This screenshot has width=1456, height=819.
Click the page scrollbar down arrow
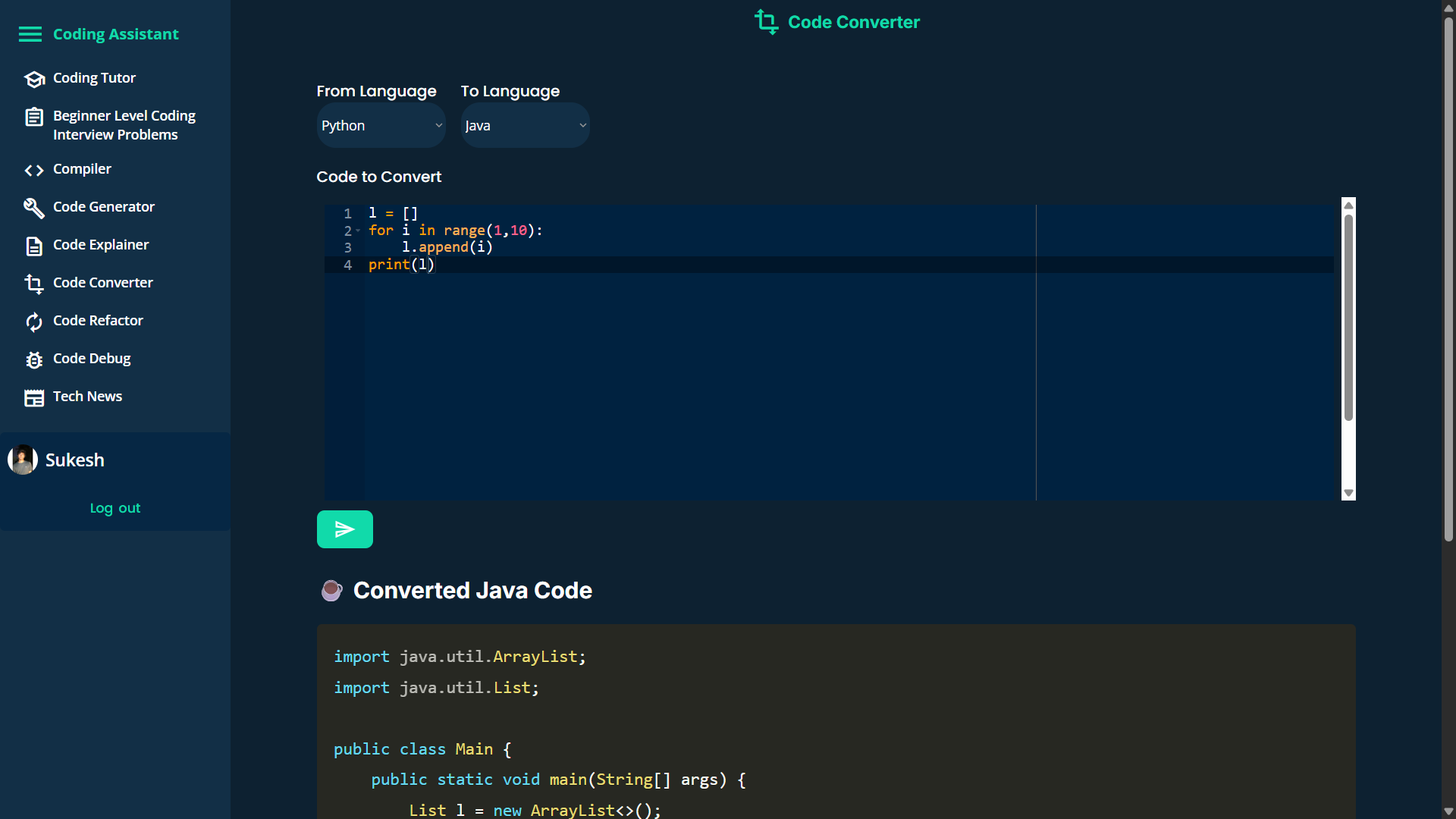pos(1448,811)
